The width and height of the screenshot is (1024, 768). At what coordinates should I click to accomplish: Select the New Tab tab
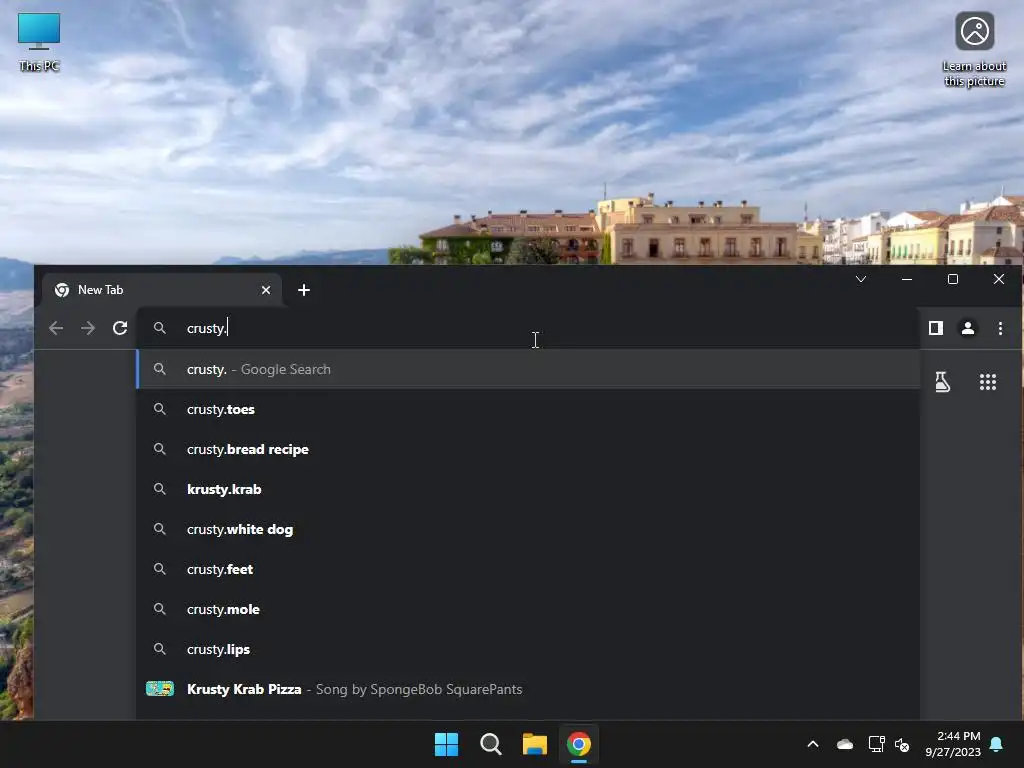point(162,290)
